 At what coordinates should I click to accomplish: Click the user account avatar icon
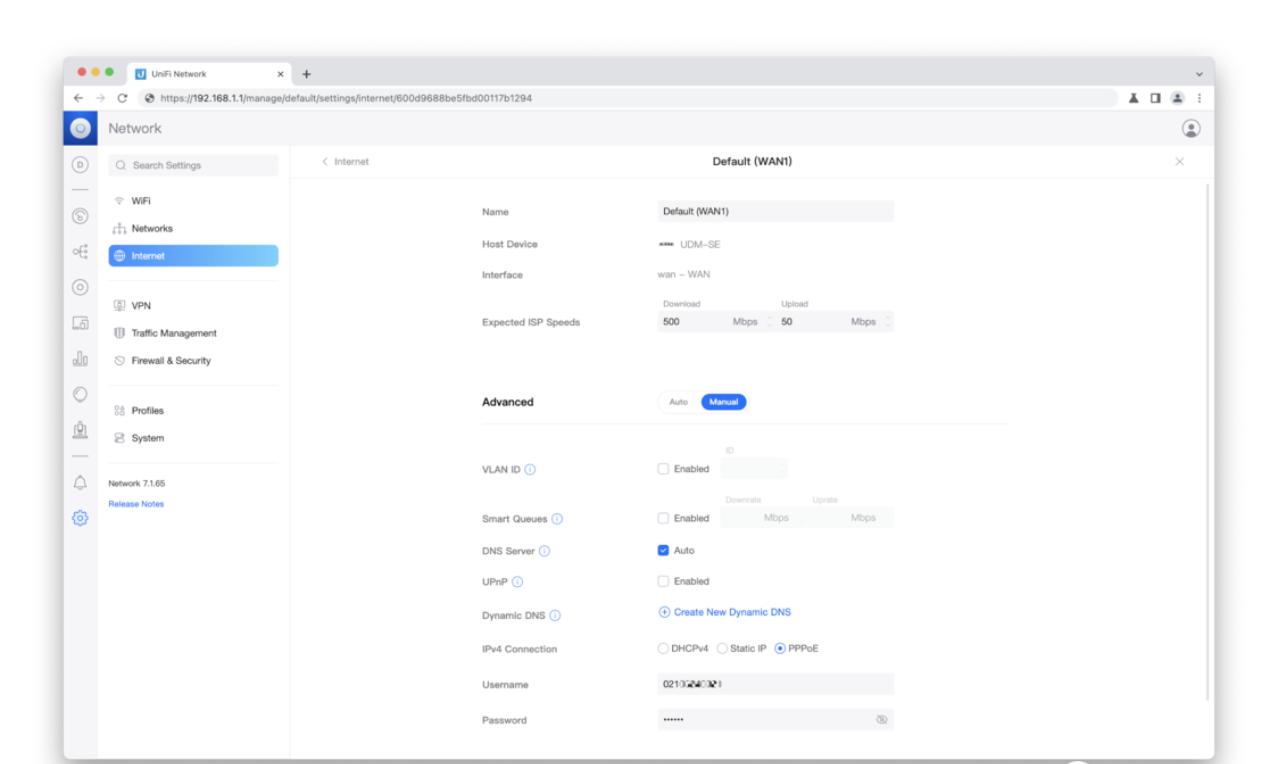pos(1190,128)
